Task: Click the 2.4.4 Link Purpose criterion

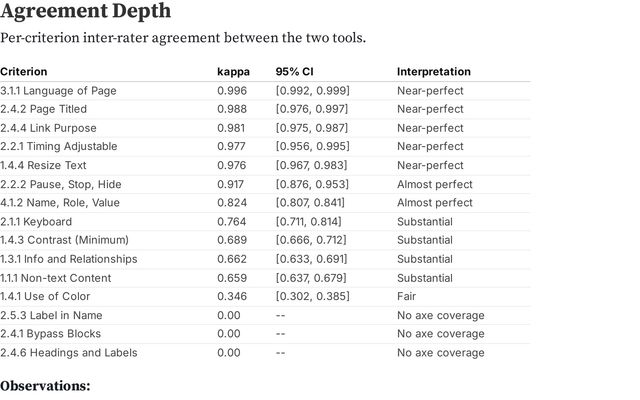Action: (x=50, y=128)
